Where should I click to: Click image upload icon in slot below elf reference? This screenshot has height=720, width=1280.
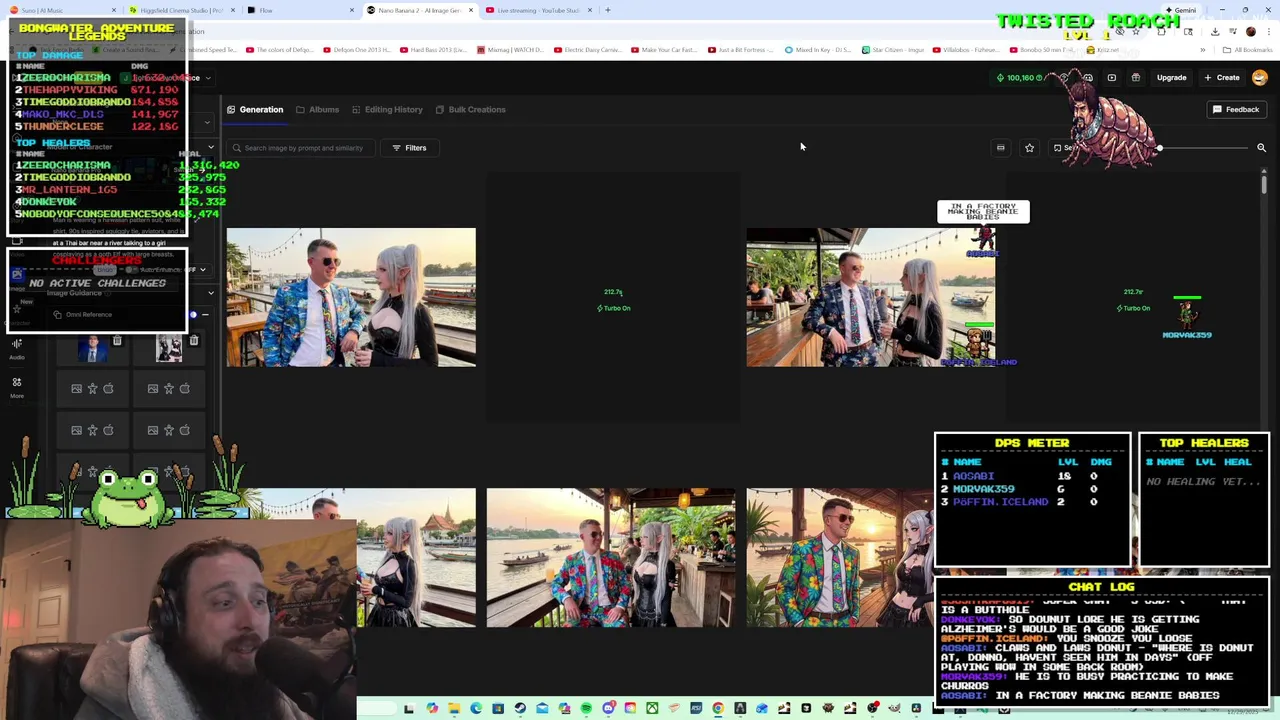pos(152,388)
